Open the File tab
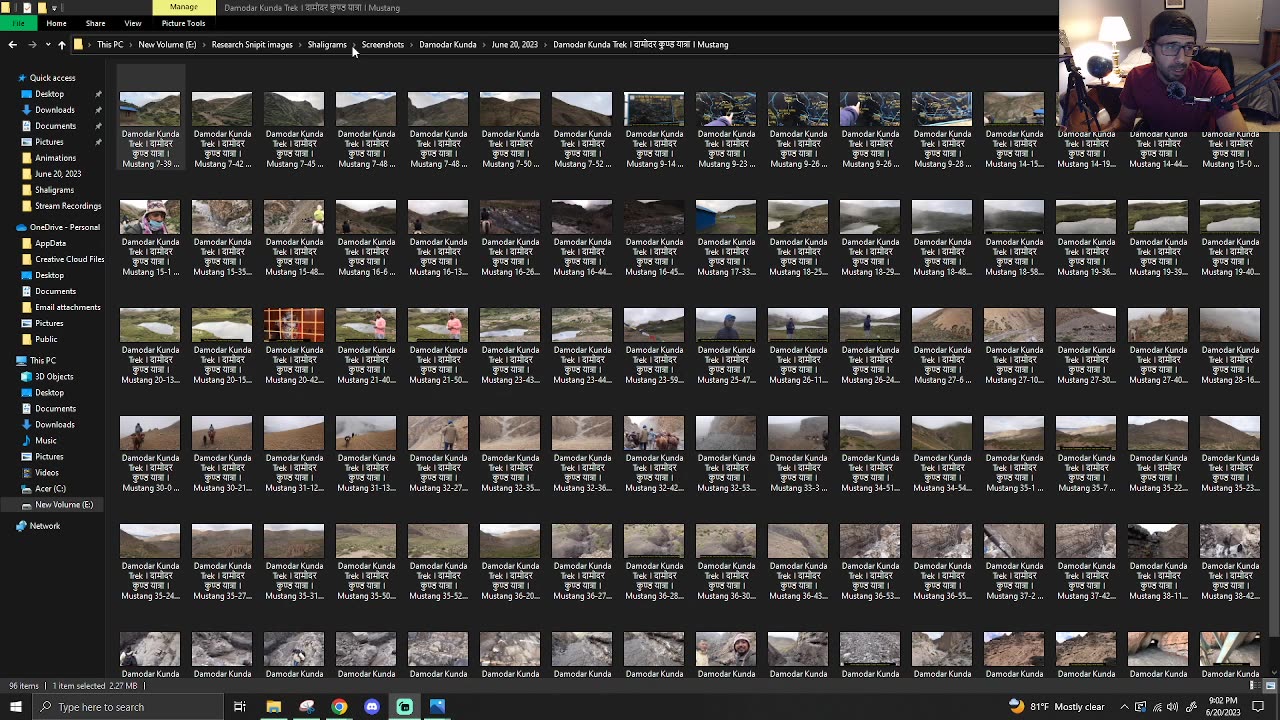 click(x=18, y=23)
